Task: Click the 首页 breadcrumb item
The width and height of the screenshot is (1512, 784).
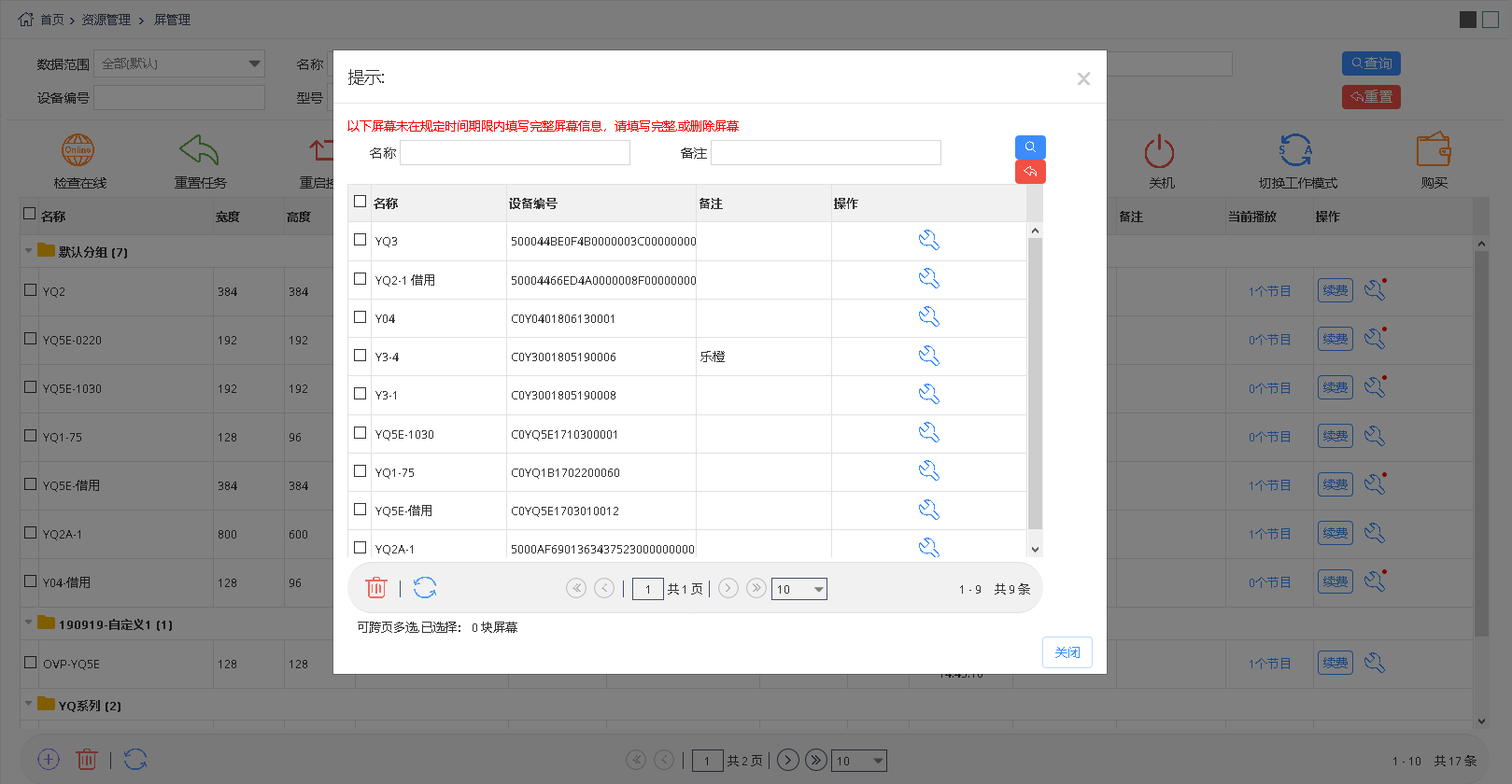Action: pos(52,20)
